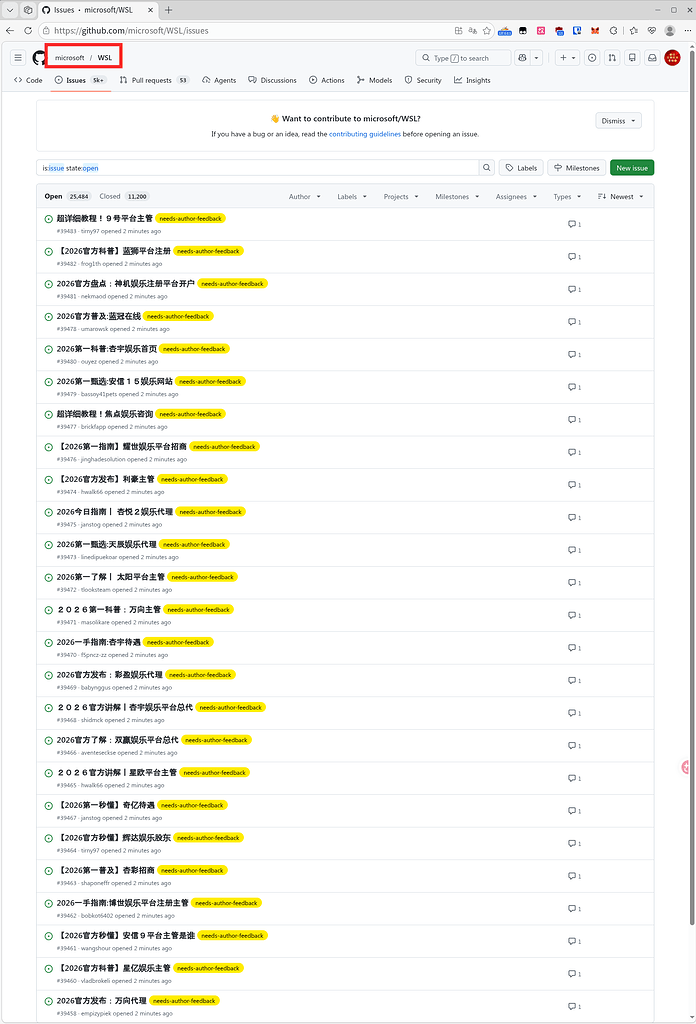Open the browser favorites list icon
The width and height of the screenshot is (696, 1024).
634,30
